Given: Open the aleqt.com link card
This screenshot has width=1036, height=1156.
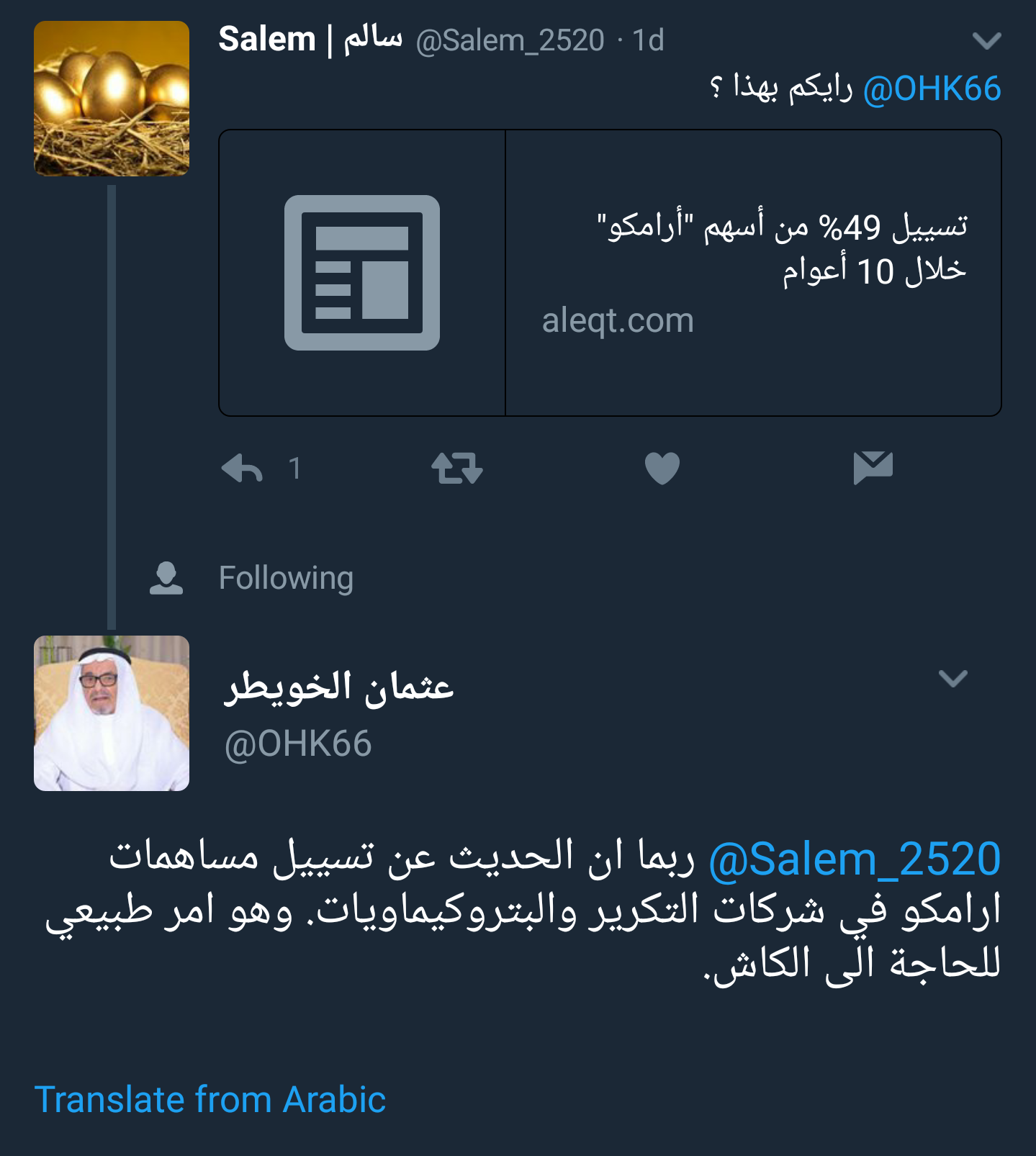Looking at the screenshot, I should pyautogui.click(x=611, y=273).
